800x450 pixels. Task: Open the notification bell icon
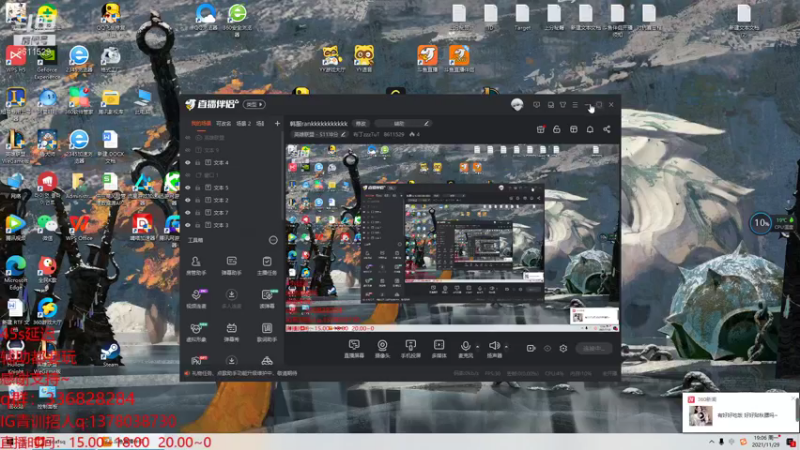pyautogui.click(x=590, y=130)
